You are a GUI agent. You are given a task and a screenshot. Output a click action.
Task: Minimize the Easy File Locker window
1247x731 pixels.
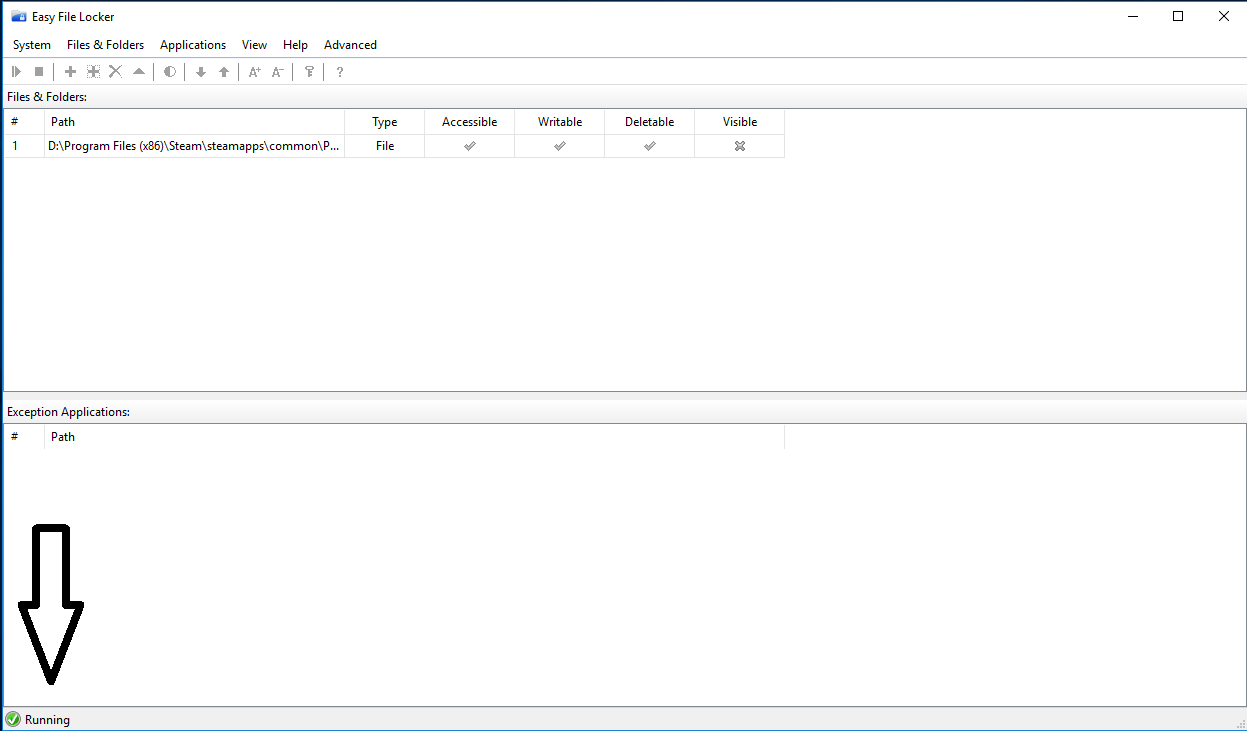coord(1132,16)
